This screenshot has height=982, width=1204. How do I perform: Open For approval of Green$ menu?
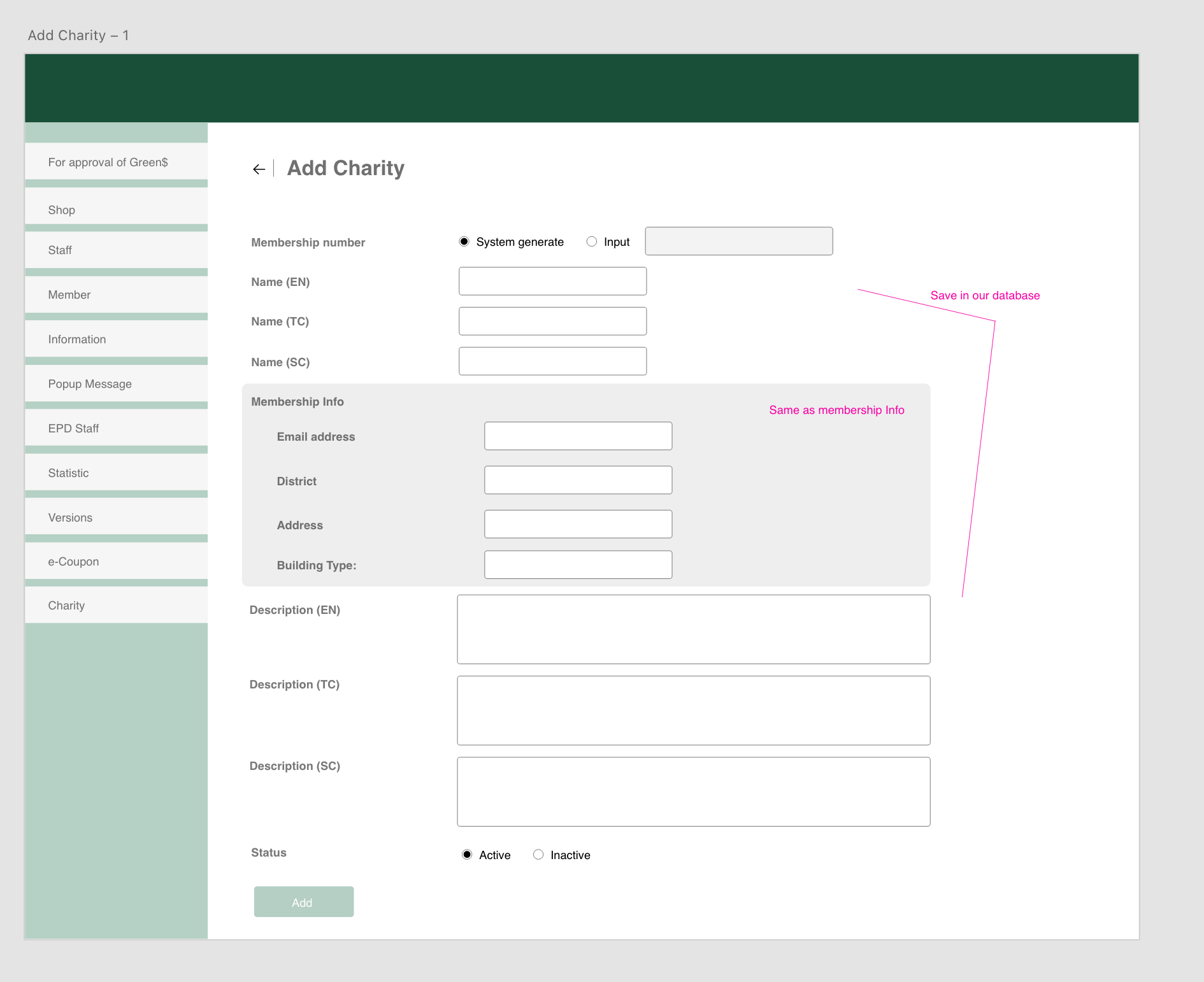(x=116, y=162)
